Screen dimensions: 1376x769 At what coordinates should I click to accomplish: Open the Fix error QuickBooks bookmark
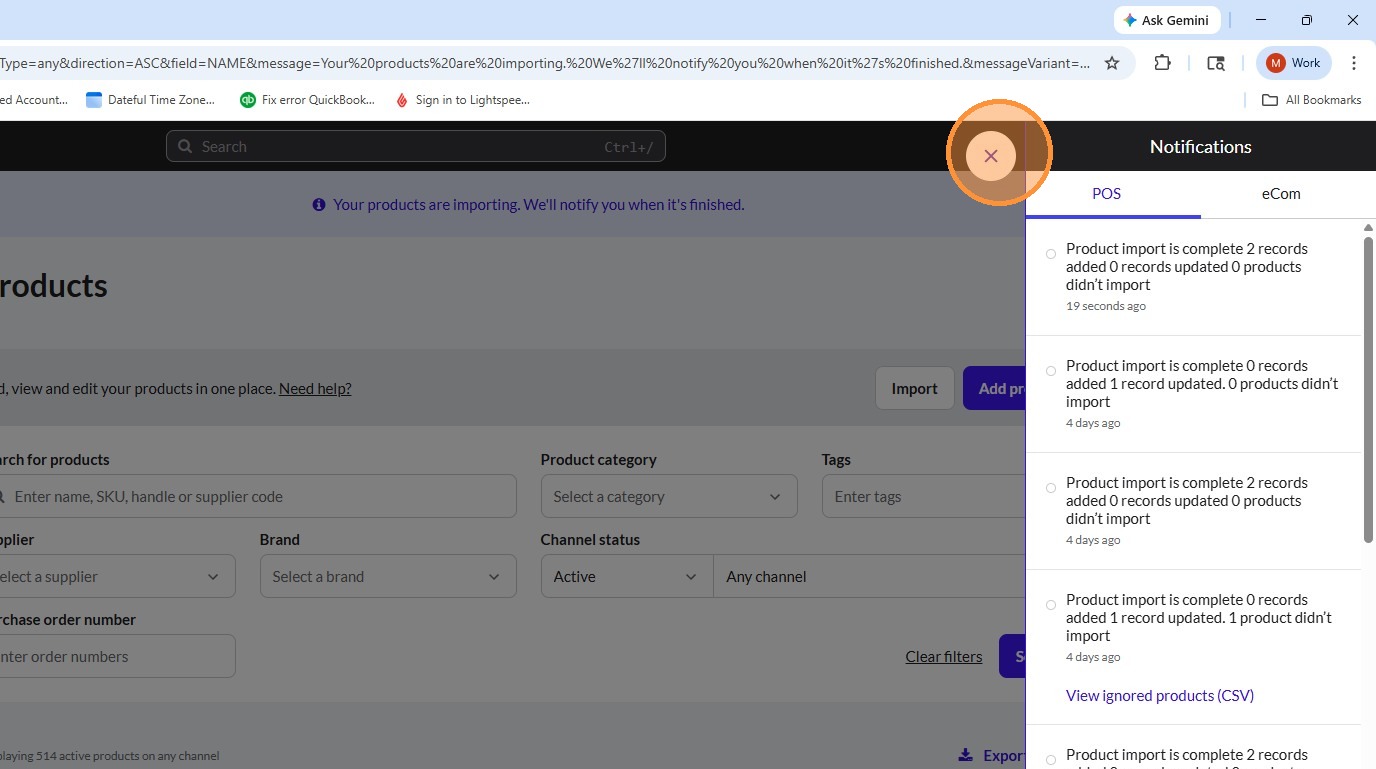pos(308,100)
